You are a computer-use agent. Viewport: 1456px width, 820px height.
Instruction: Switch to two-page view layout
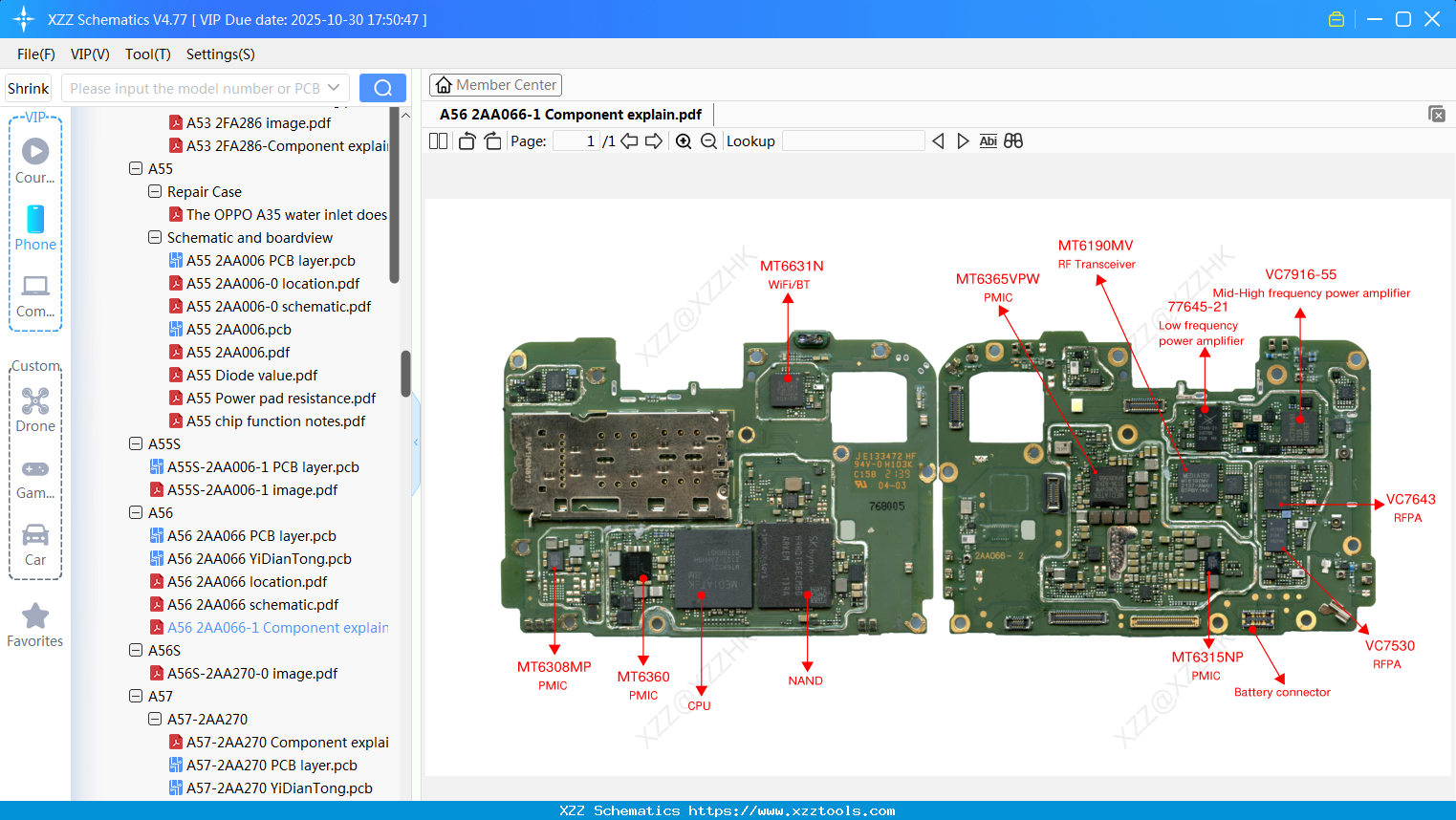(438, 140)
